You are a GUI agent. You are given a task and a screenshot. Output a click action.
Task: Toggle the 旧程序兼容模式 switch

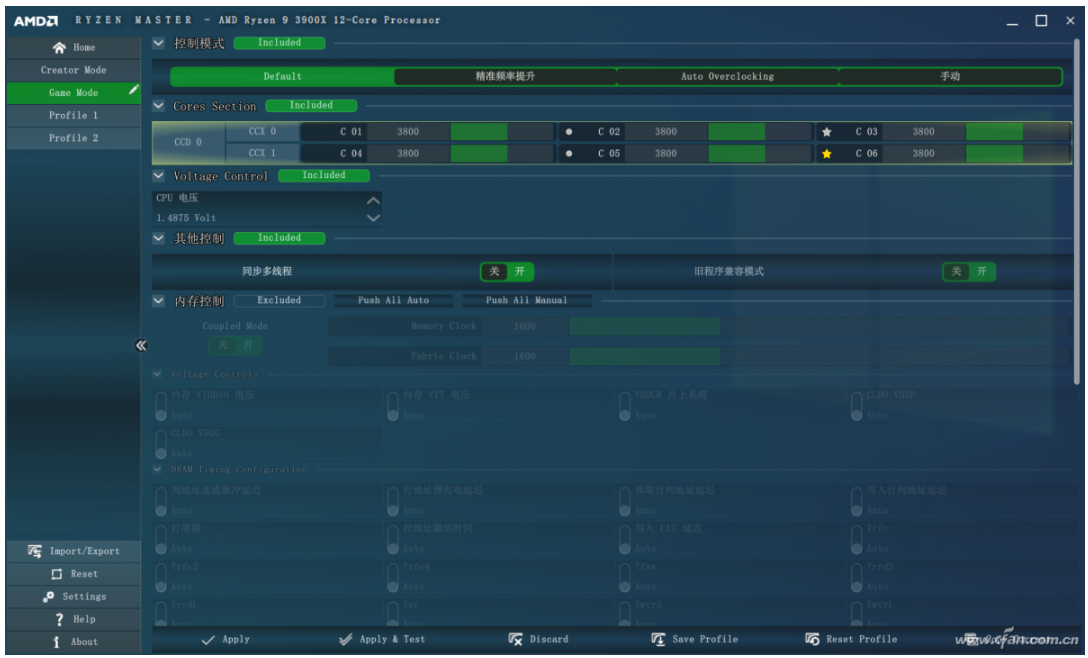[969, 271]
